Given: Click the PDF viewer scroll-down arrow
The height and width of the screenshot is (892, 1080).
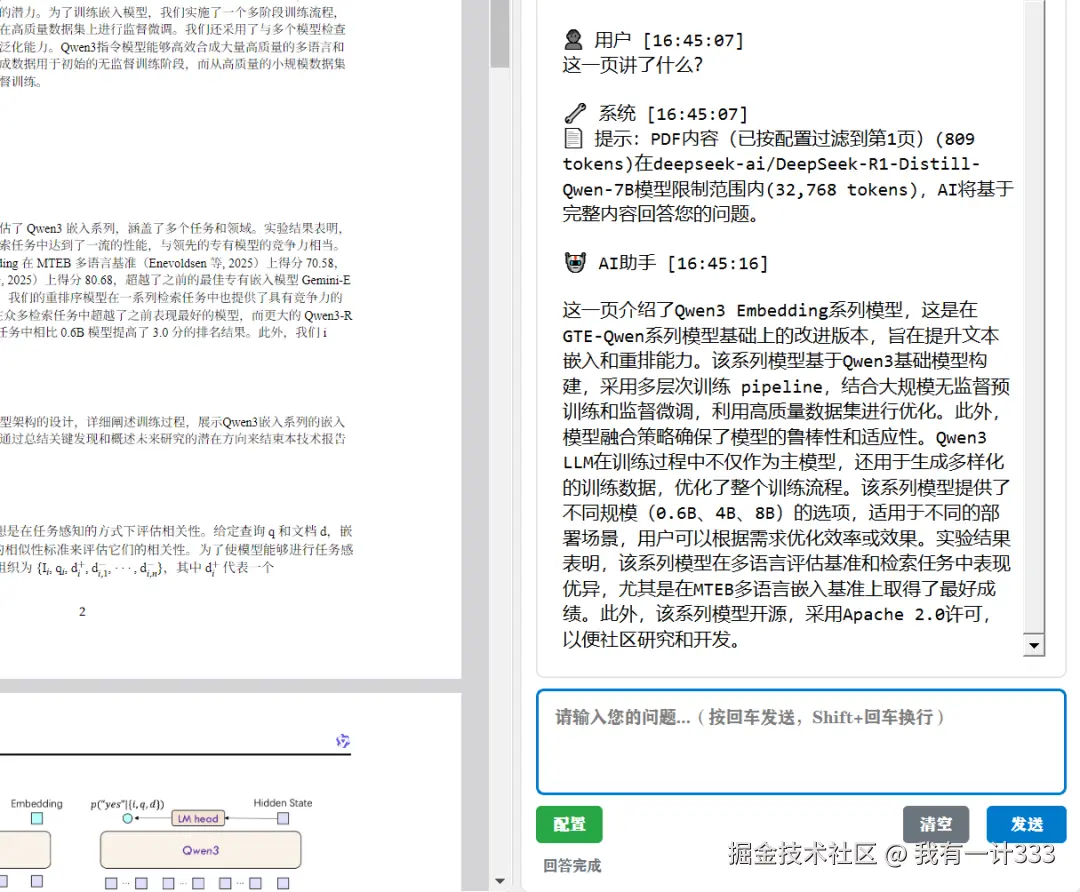Looking at the screenshot, I should tap(500, 881).
